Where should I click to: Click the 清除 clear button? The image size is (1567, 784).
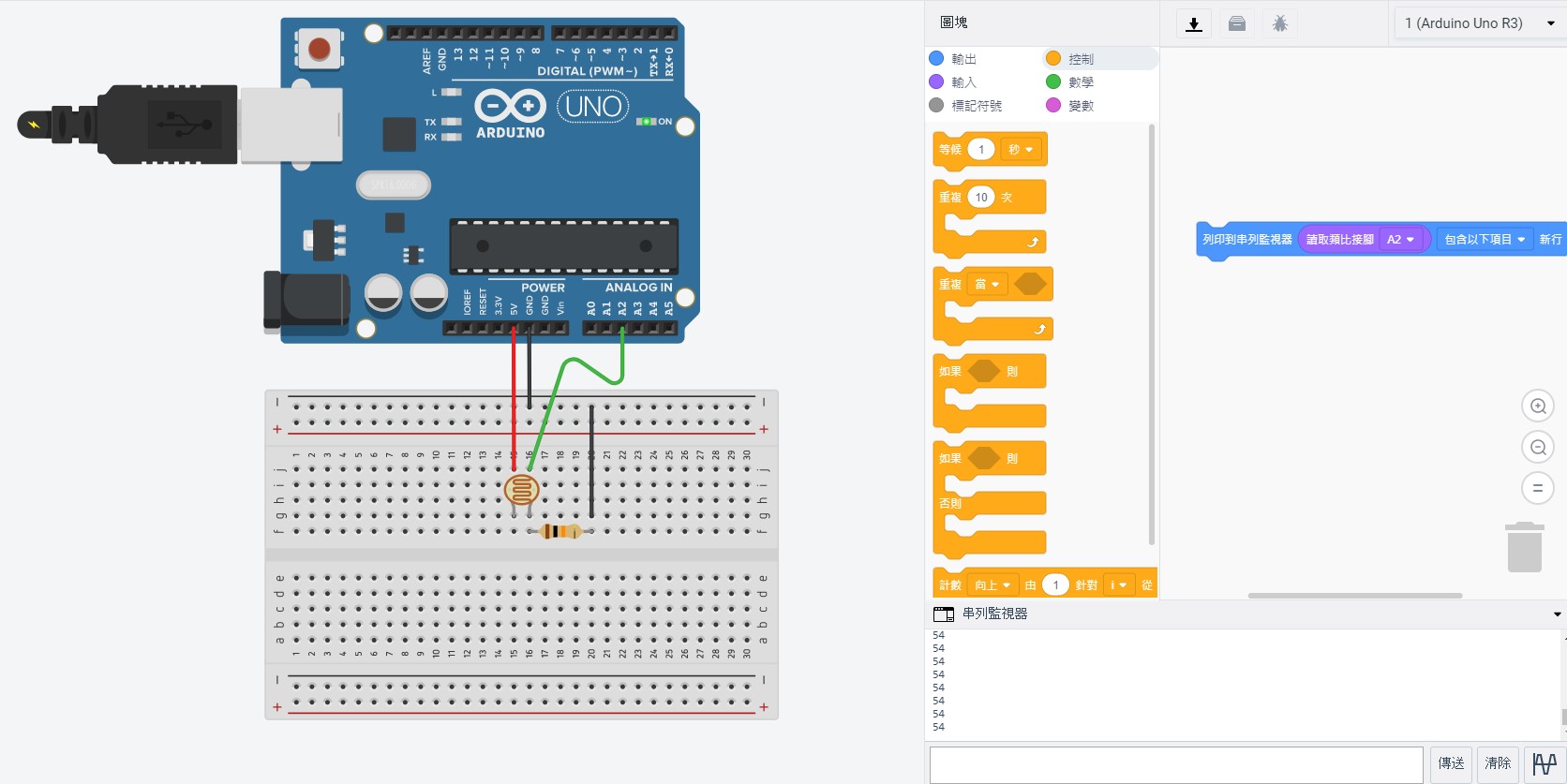tap(1498, 763)
